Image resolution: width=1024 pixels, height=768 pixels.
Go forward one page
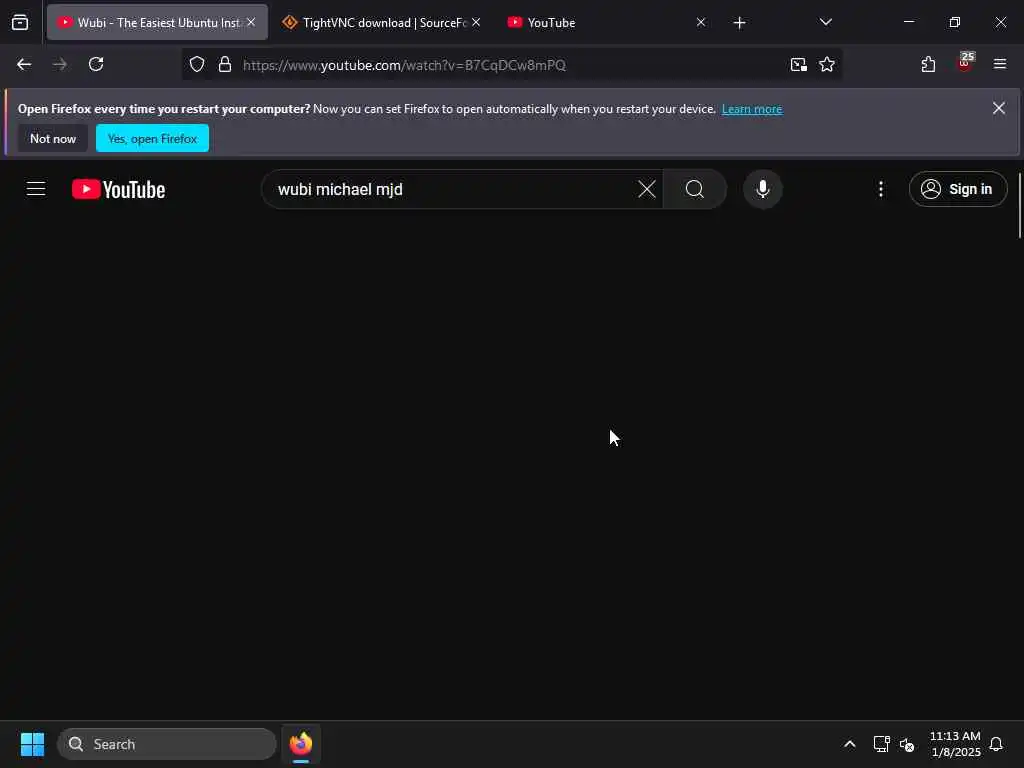(60, 64)
